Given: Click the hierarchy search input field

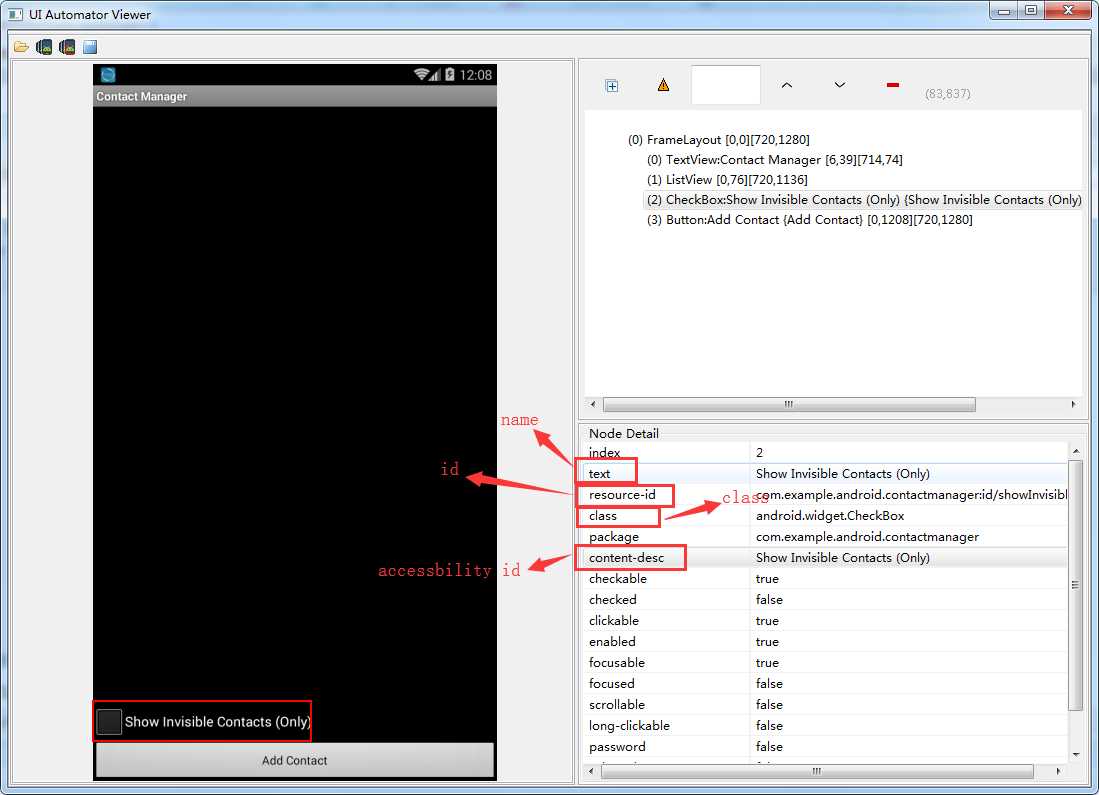Looking at the screenshot, I should [x=725, y=85].
